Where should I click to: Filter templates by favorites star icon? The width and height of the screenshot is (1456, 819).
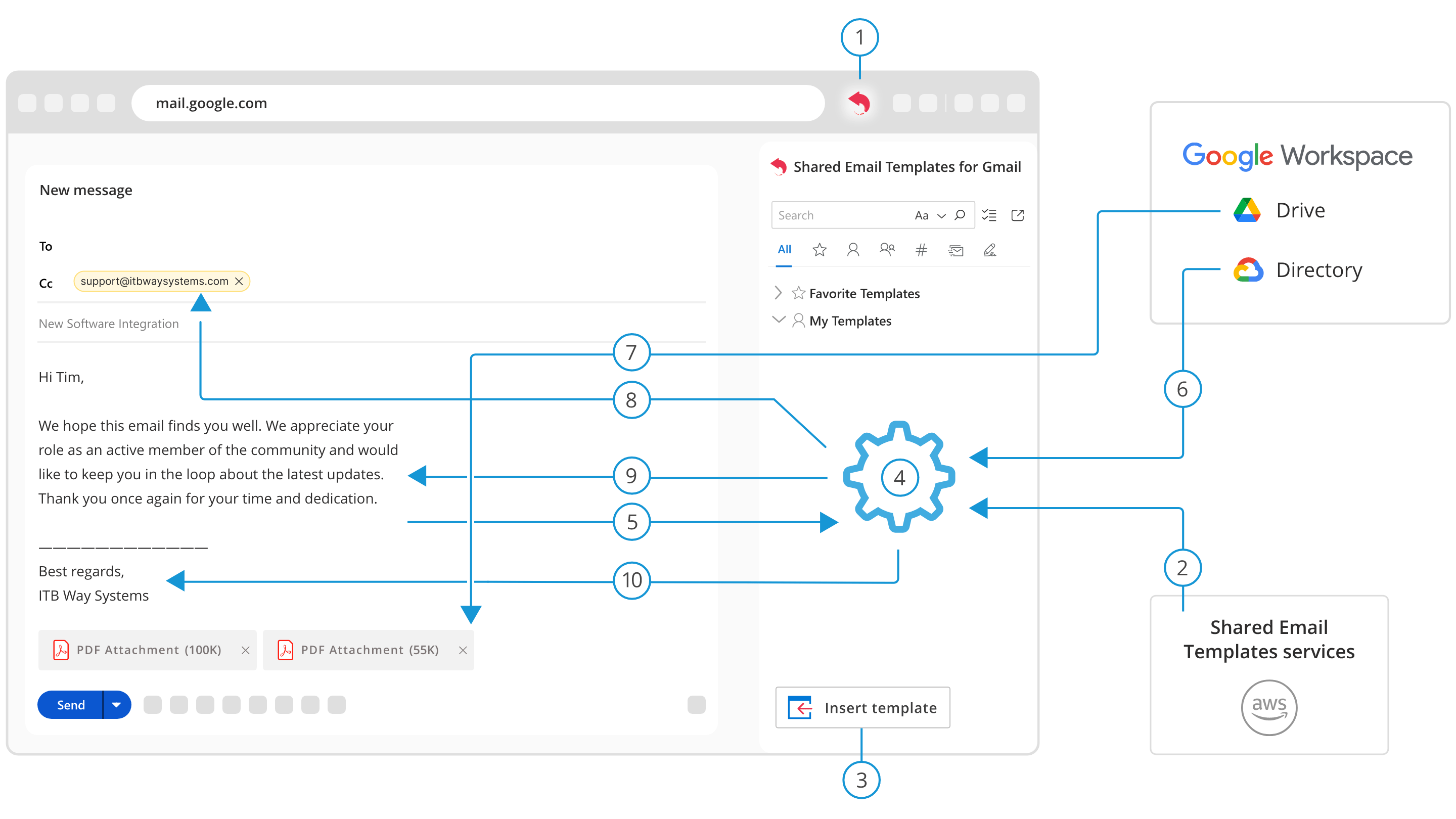click(820, 250)
